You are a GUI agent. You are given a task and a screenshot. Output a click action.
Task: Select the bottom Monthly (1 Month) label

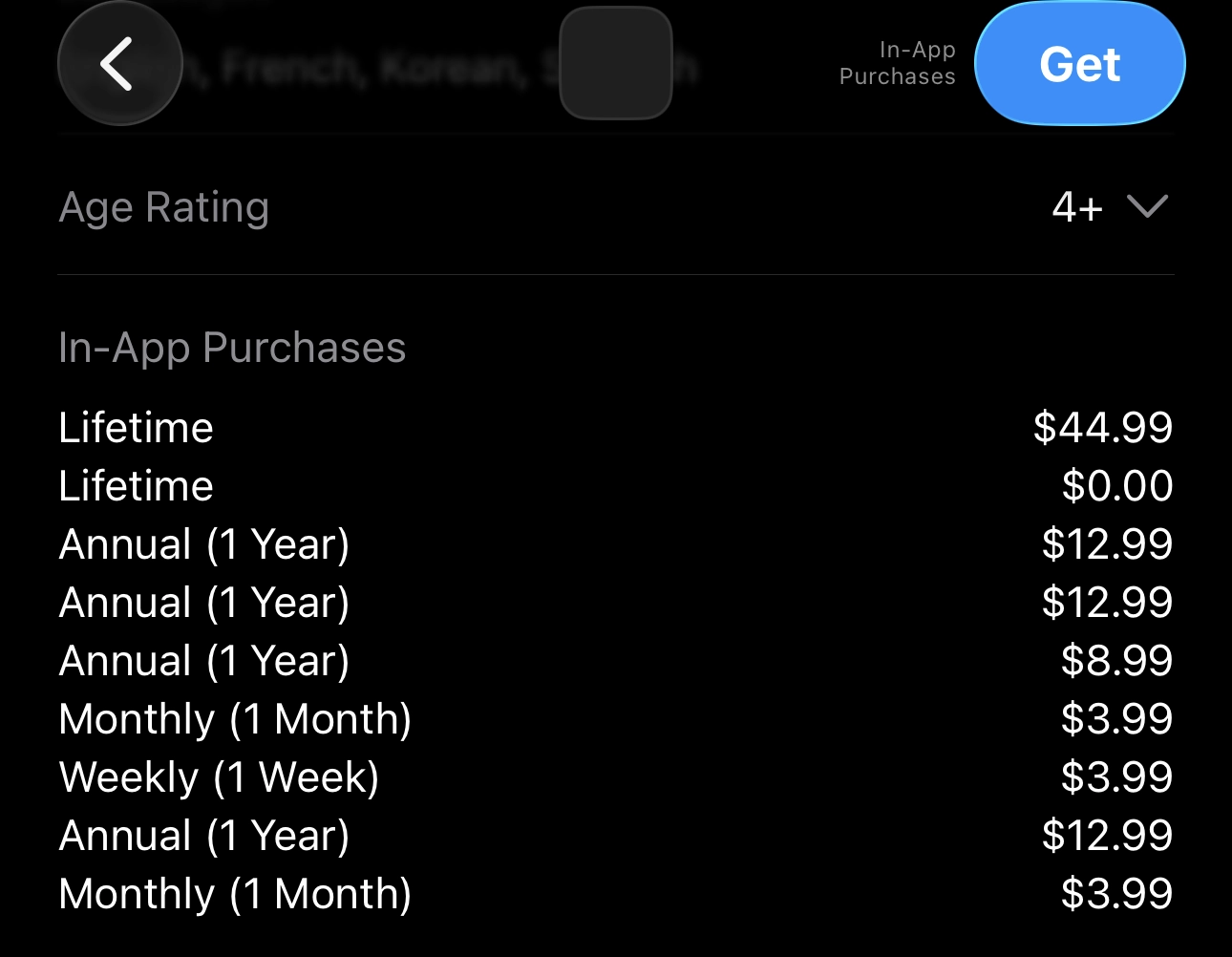pos(235,894)
